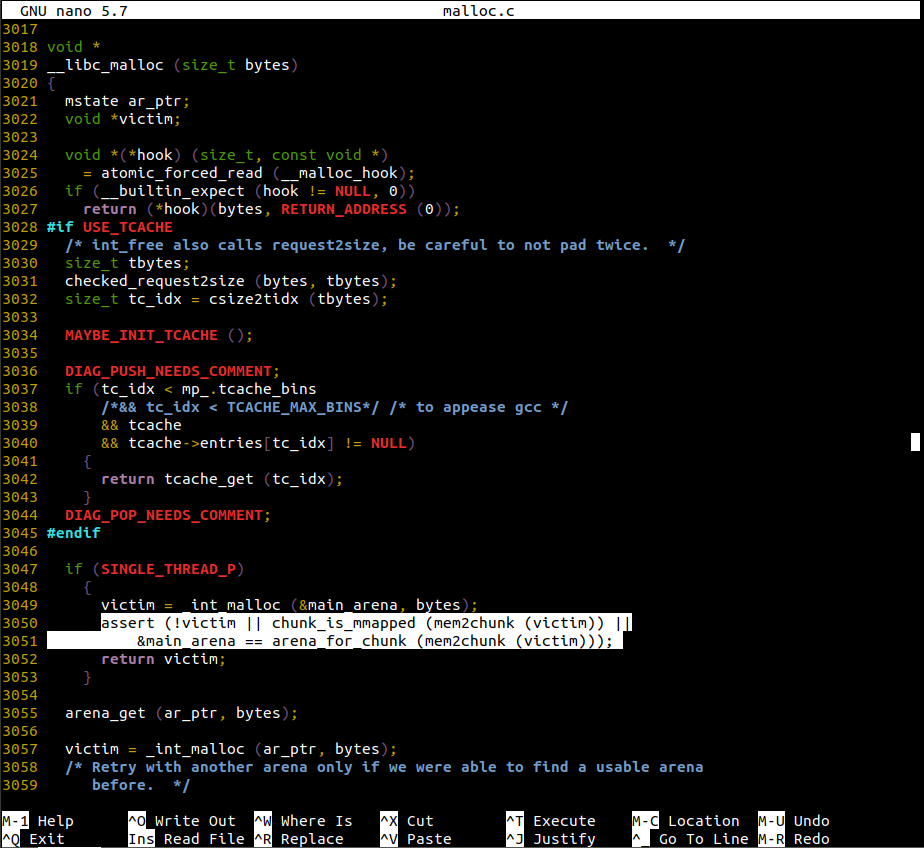Click the scrollbar position indicator at right edge
The image size is (924, 848).
915,442
